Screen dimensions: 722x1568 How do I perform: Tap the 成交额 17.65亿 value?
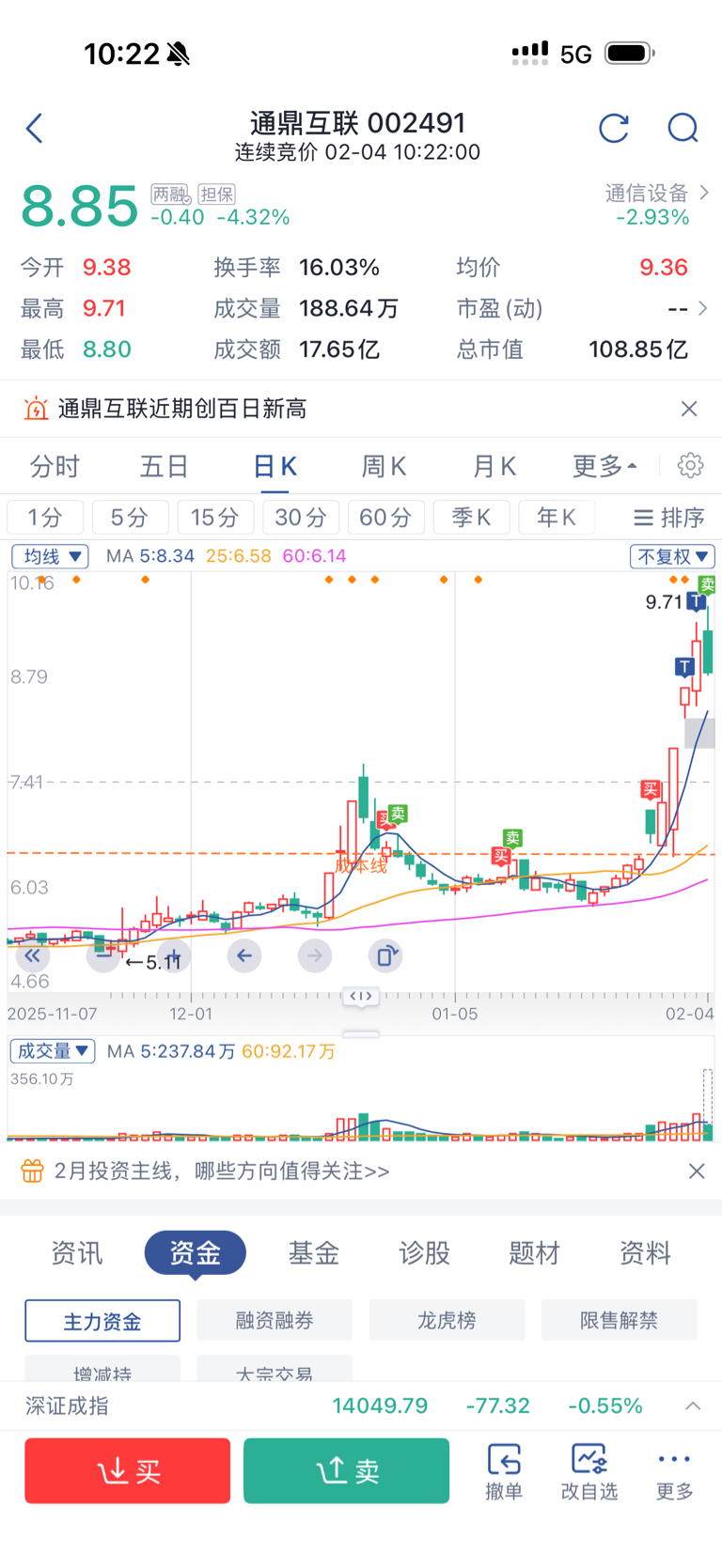[x=339, y=349]
